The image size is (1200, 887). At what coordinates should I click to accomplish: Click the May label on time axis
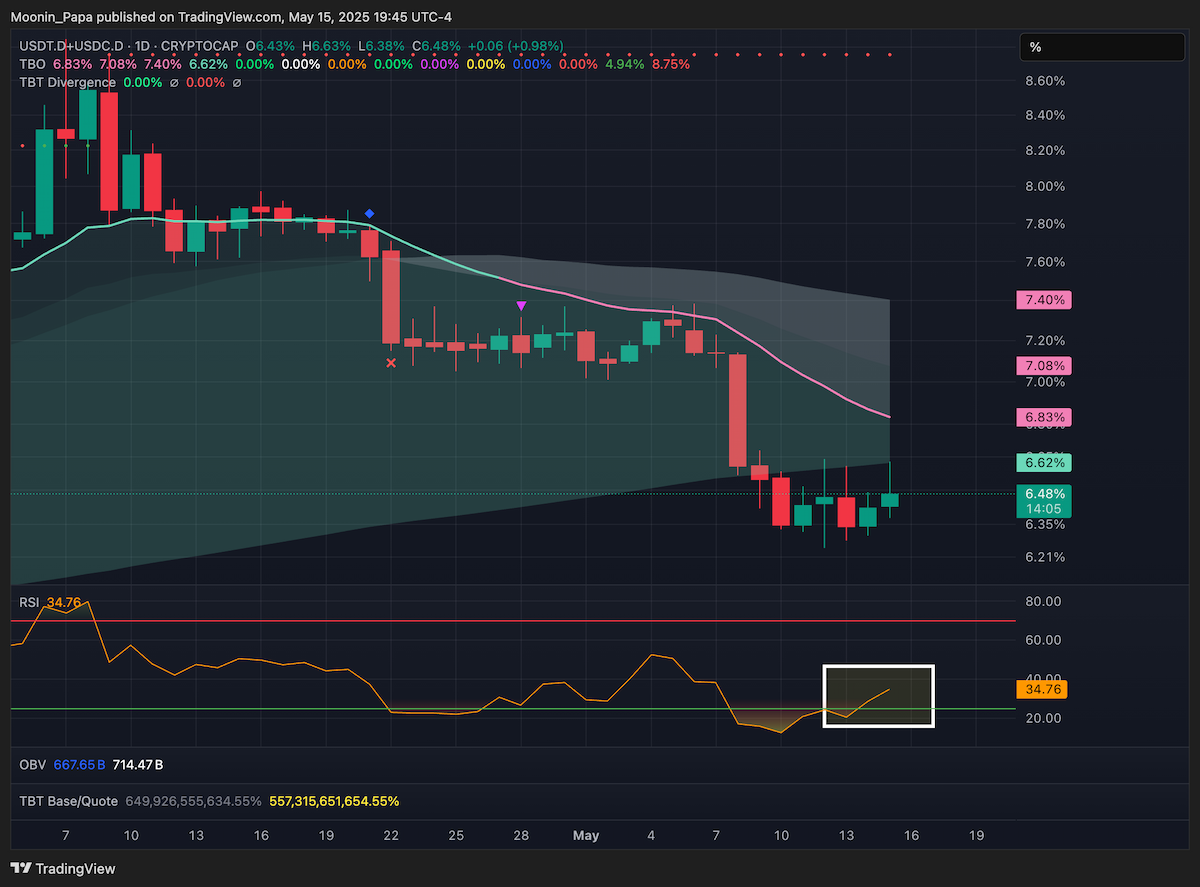(x=586, y=835)
